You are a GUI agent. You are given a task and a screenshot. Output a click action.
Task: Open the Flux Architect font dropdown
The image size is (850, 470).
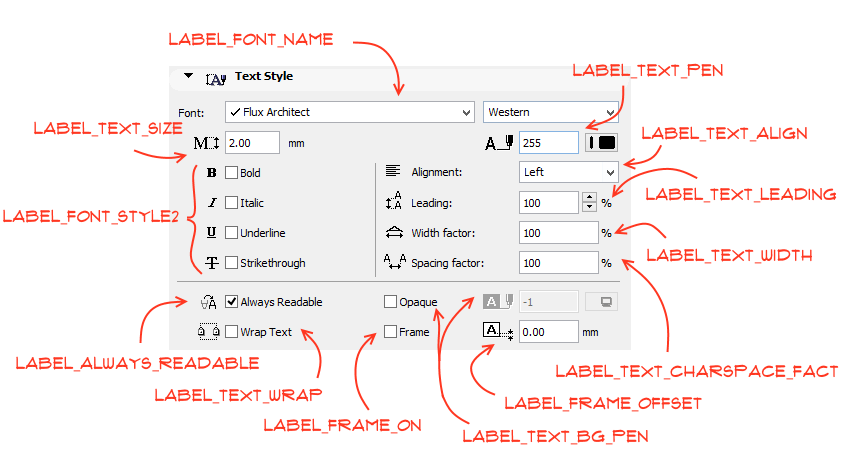coord(349,112)
